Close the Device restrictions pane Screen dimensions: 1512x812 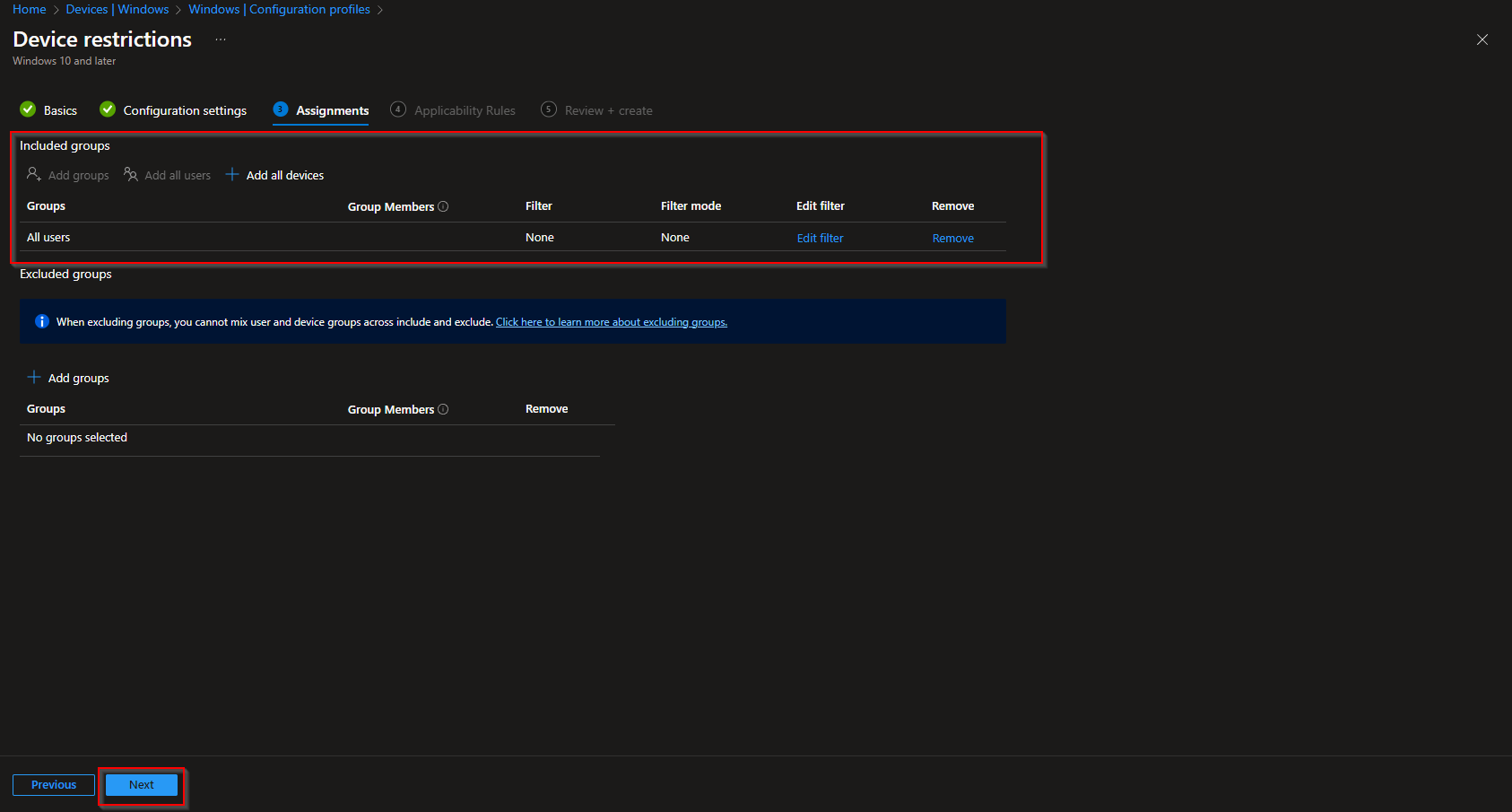[x=1482, y=39]
